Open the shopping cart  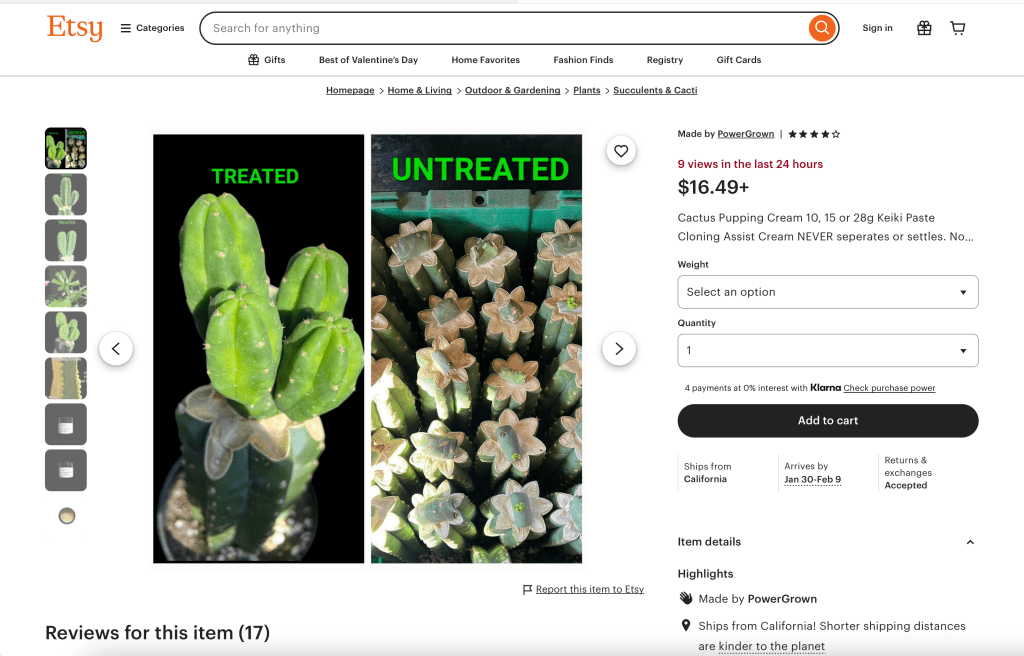click(x=957, y=28)
